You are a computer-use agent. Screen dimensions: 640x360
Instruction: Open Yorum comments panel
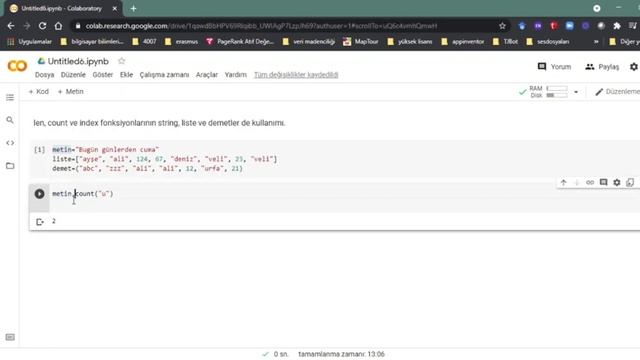coord(554,67)
